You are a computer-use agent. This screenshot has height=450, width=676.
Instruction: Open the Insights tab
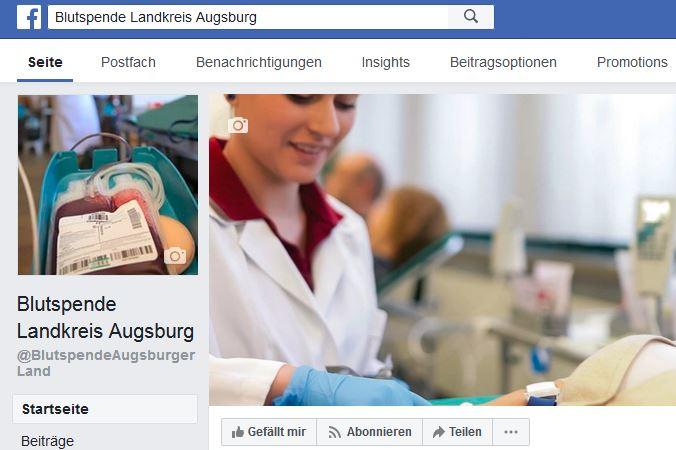(385, 62)
